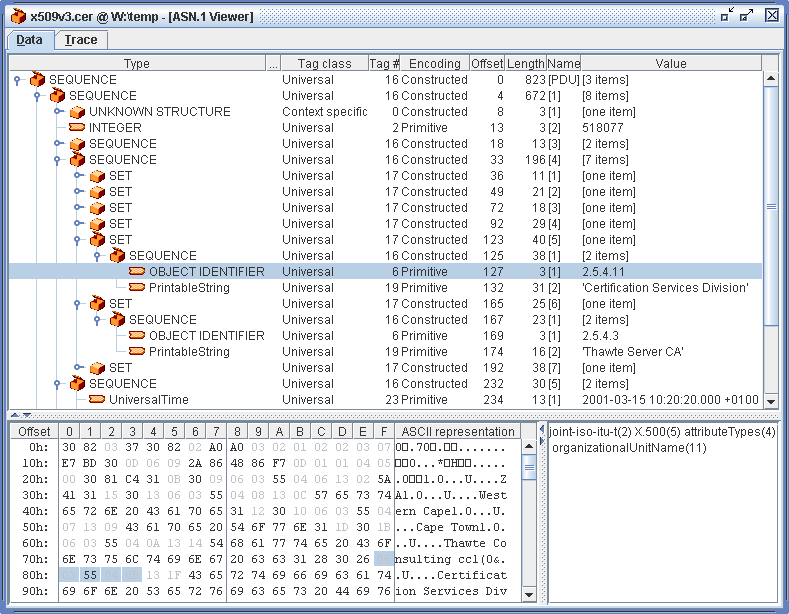Expand the SET node at offset 36

pos(79,176)
